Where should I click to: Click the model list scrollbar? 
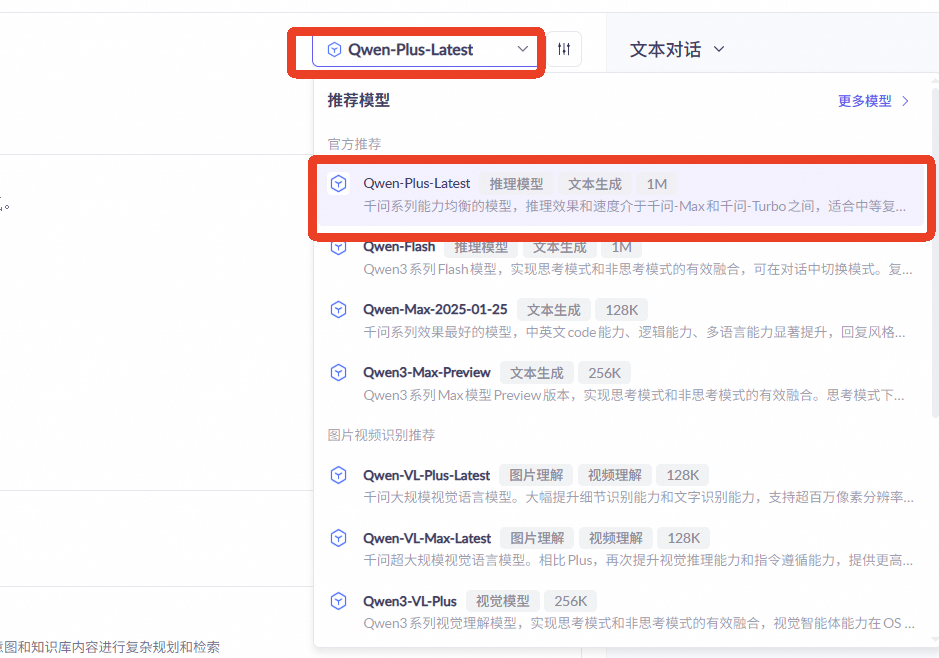click(x=935, y=253)
